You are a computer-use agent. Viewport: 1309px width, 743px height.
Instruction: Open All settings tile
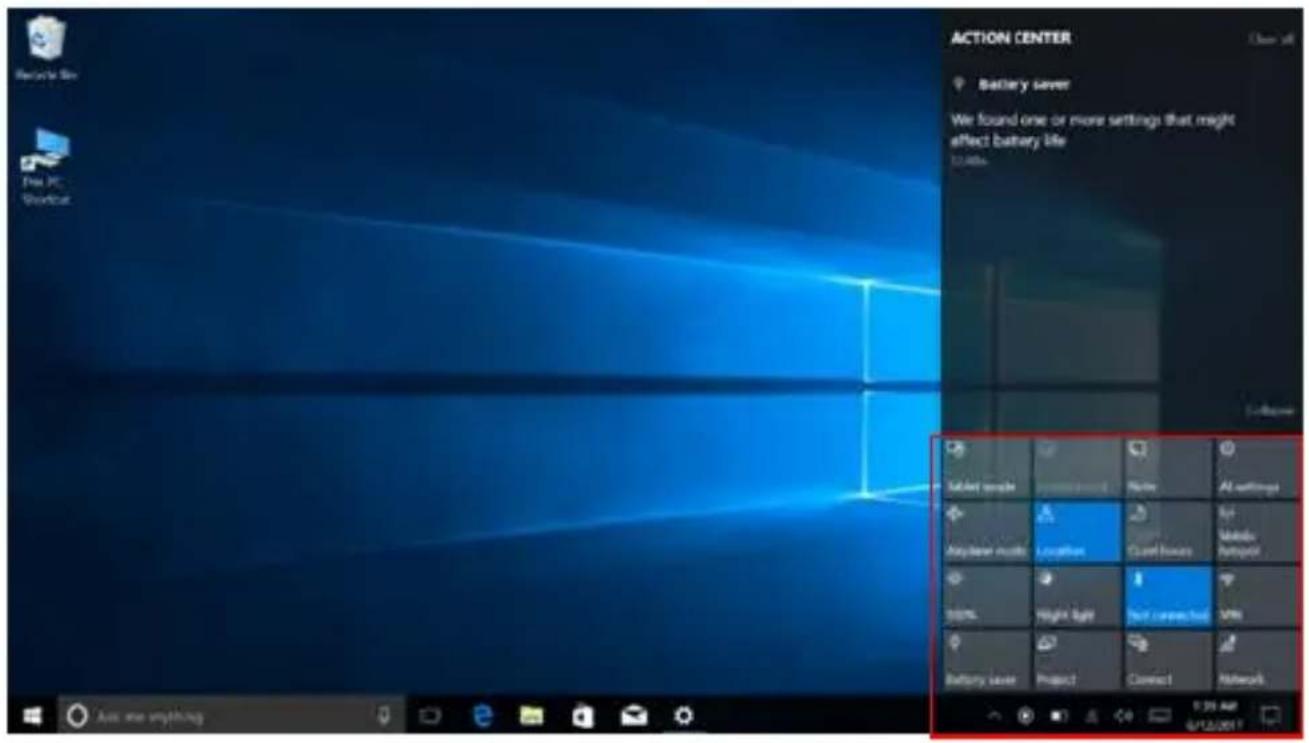1257,468
